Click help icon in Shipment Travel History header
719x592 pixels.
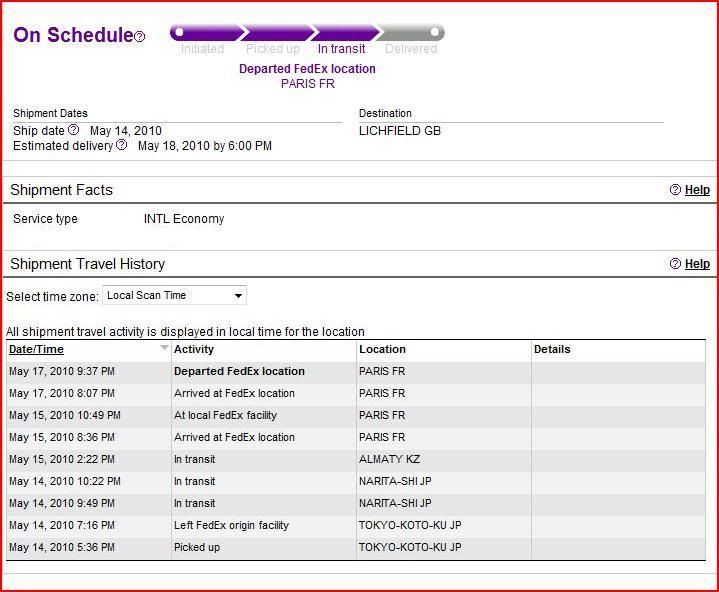coord(675,263)
